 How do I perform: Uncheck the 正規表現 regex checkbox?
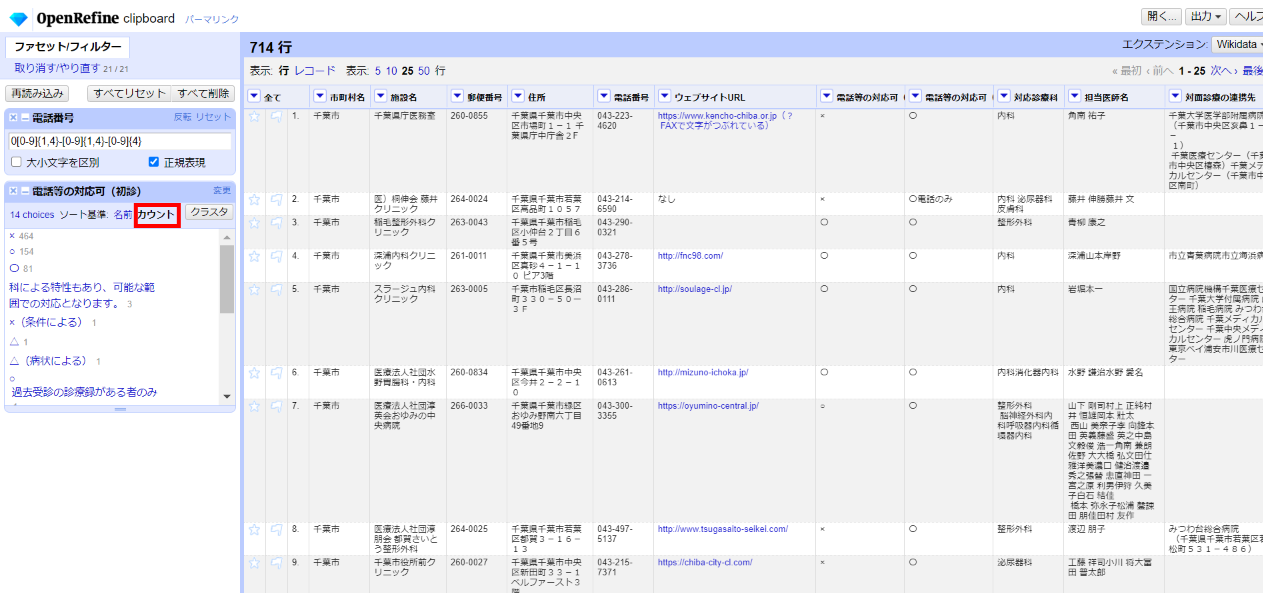[154, 162]
